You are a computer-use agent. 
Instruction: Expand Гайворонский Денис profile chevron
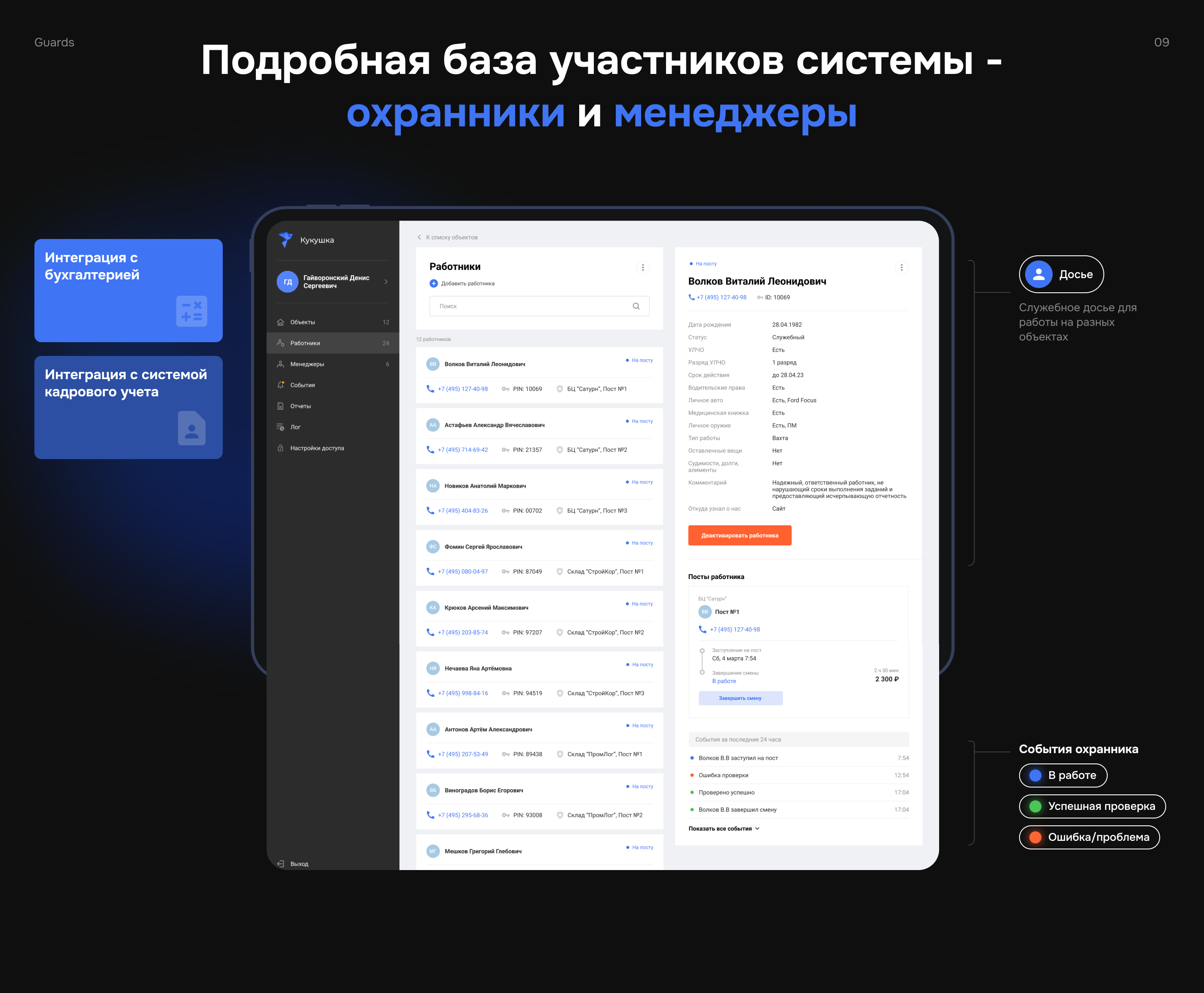coord(386,282)
